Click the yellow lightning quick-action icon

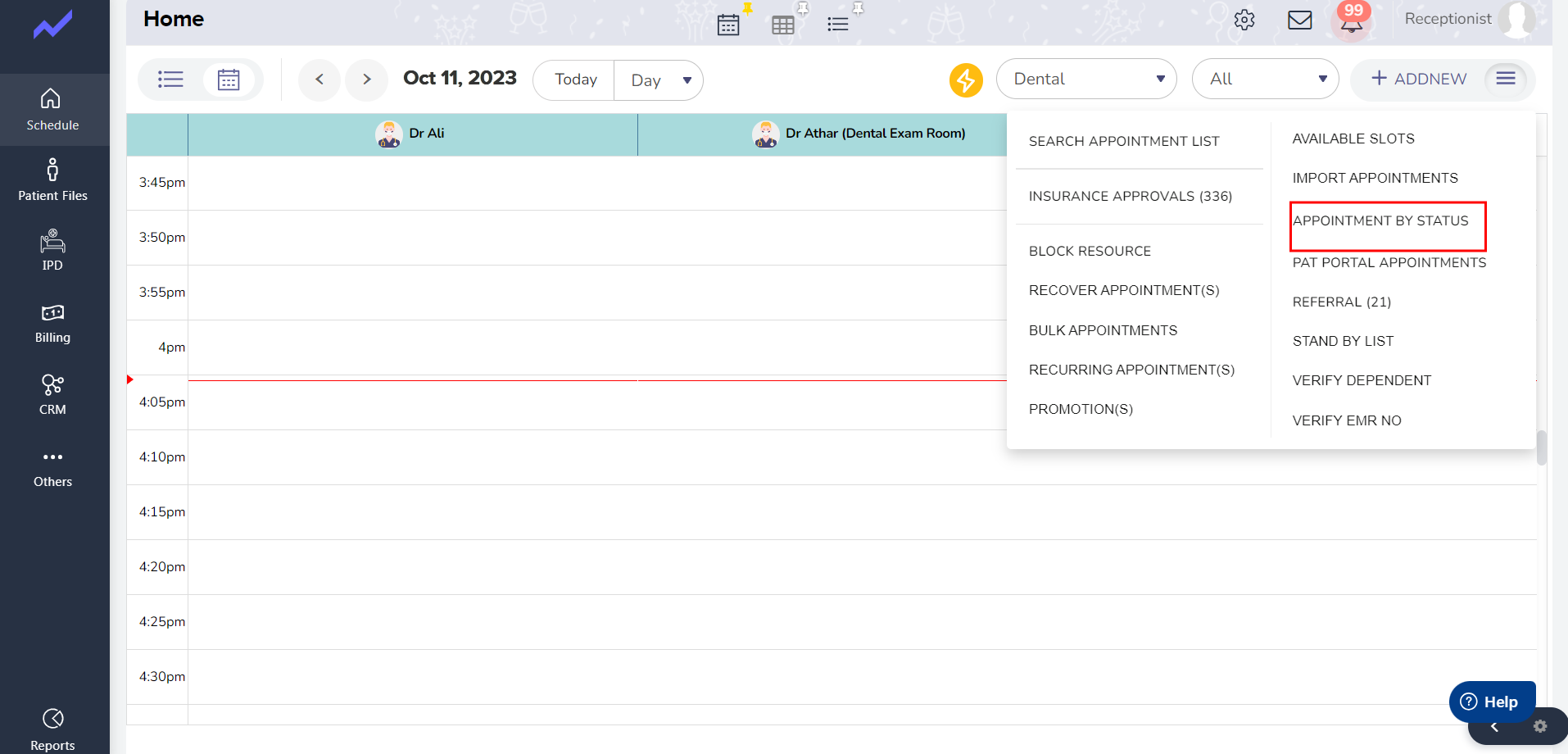pos(966,80)
